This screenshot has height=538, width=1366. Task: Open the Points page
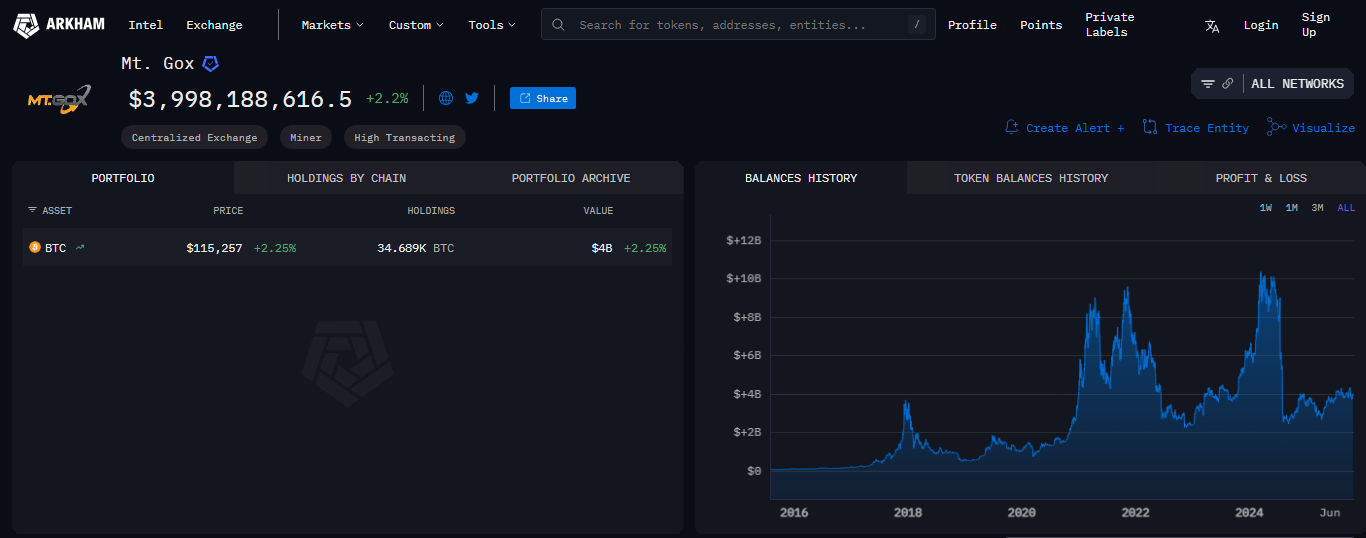coord(1041,25)
